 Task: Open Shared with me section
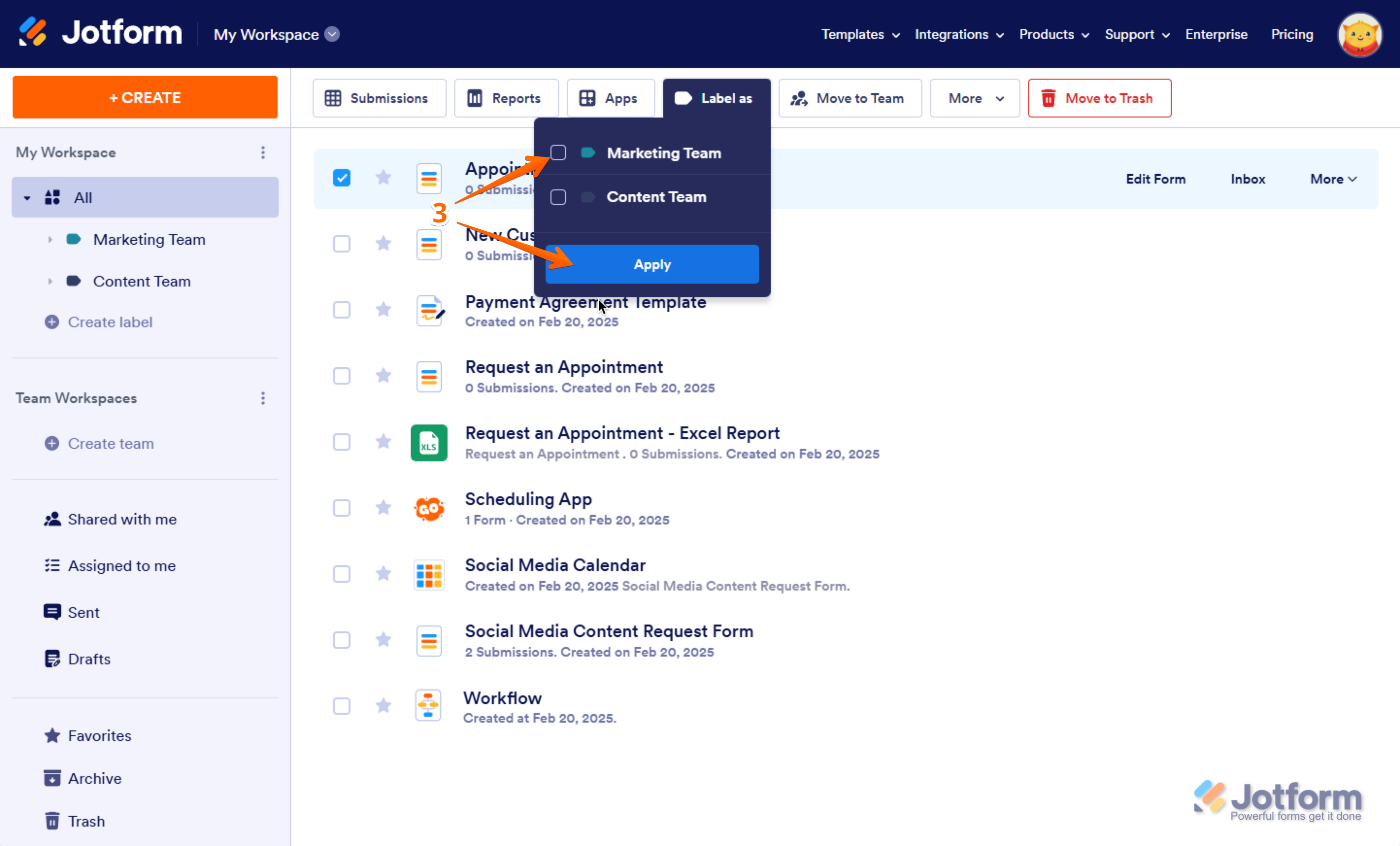click(x=121, y=519)
